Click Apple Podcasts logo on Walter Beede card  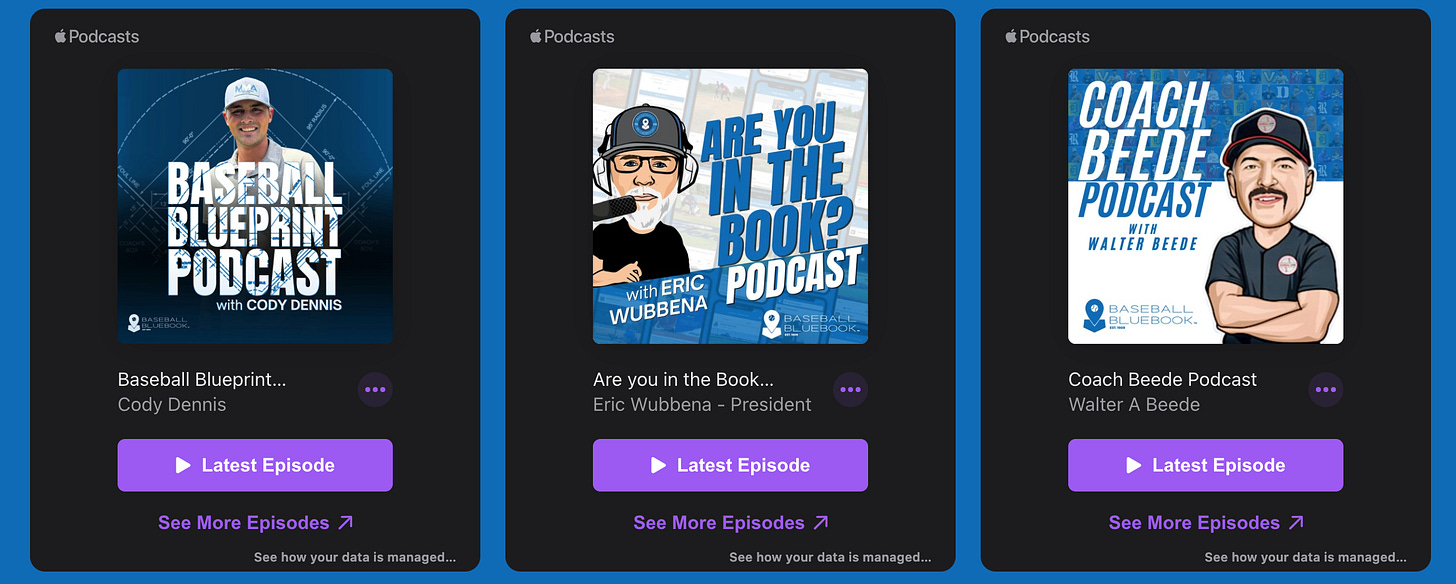[x=1047, y=36]
